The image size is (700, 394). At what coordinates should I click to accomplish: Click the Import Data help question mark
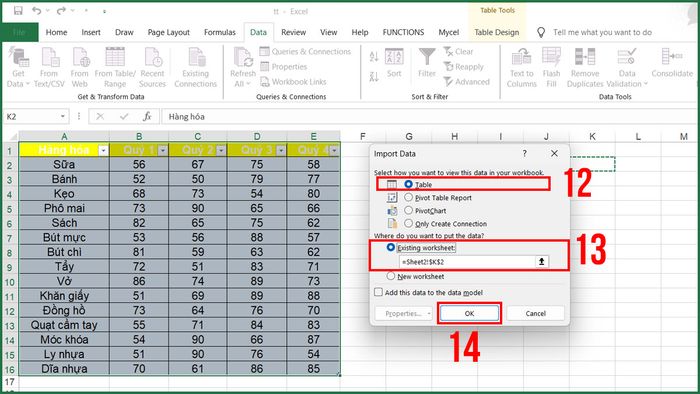click(x=525, y=153)
